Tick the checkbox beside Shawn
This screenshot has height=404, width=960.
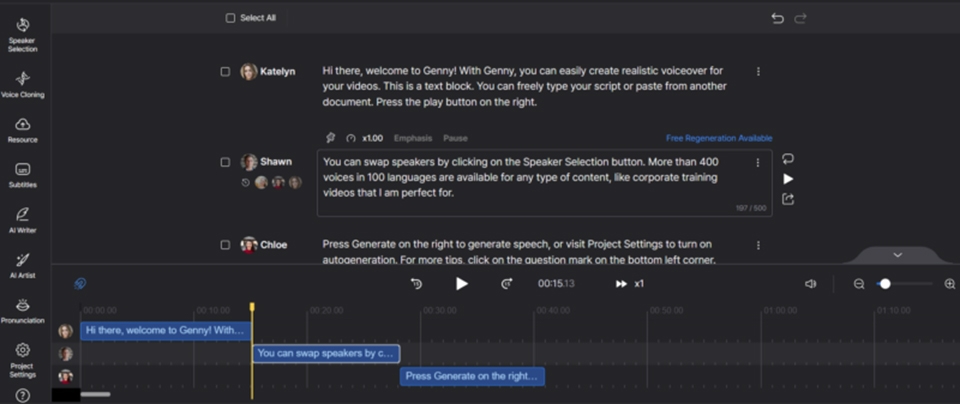coord(226,162)
